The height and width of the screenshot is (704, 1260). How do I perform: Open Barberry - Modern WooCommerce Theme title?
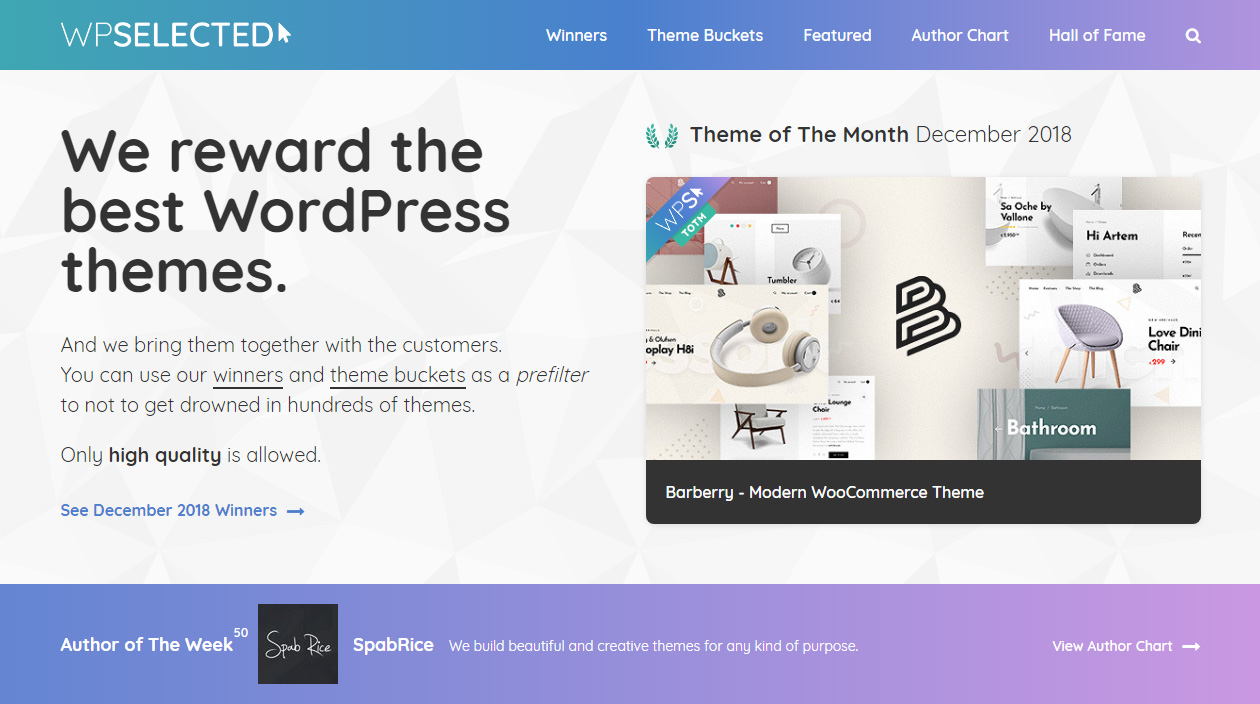click(825, 492)
